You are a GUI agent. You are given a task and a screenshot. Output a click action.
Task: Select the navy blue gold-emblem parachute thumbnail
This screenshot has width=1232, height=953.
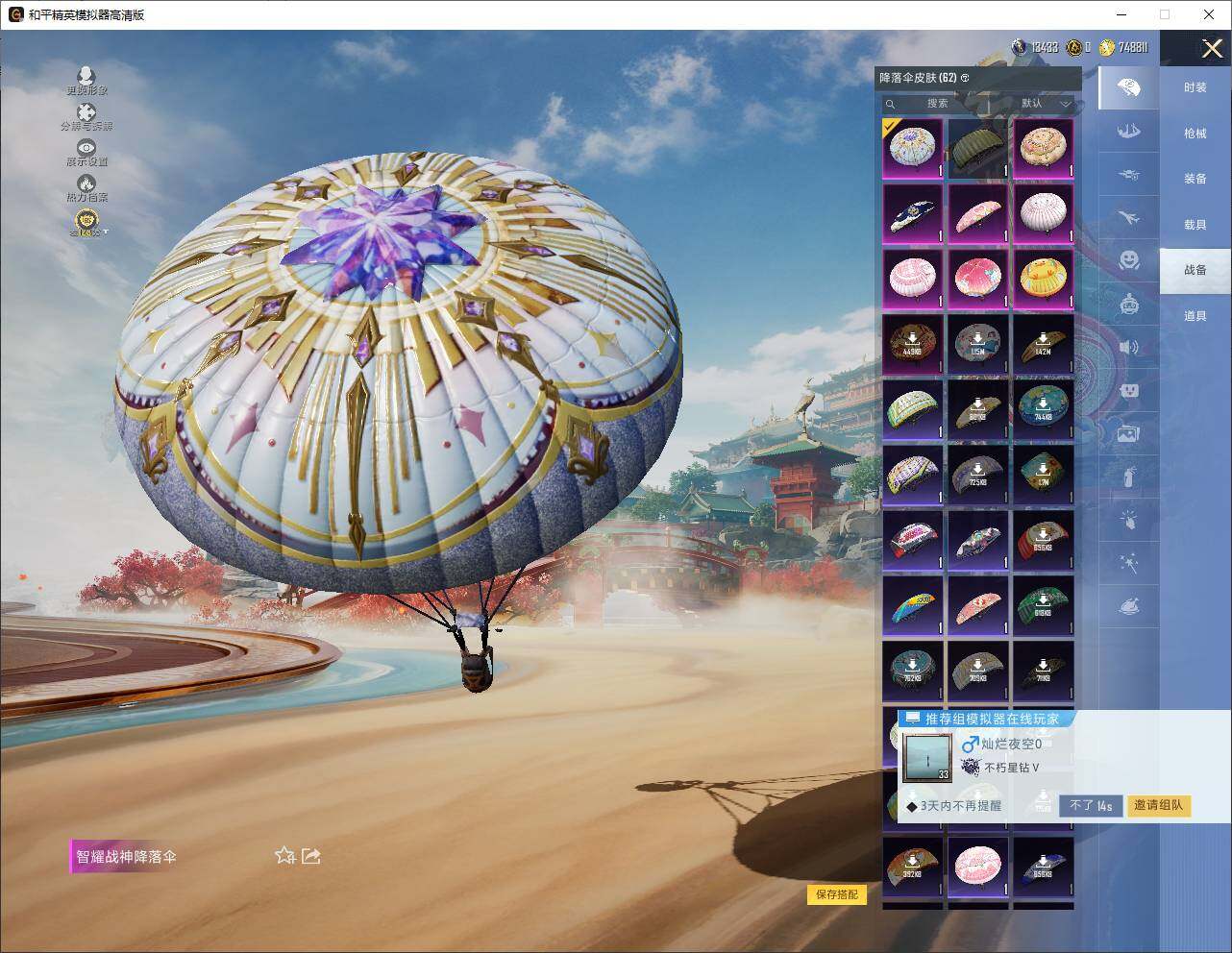click(913, 213)
